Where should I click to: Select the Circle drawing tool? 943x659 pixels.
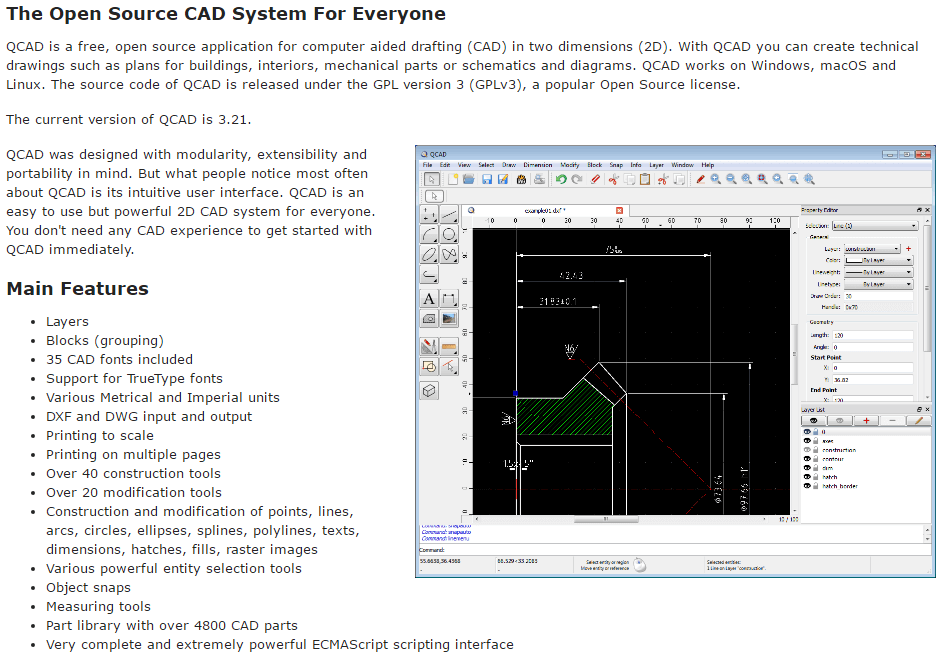(x=449, y=234)
